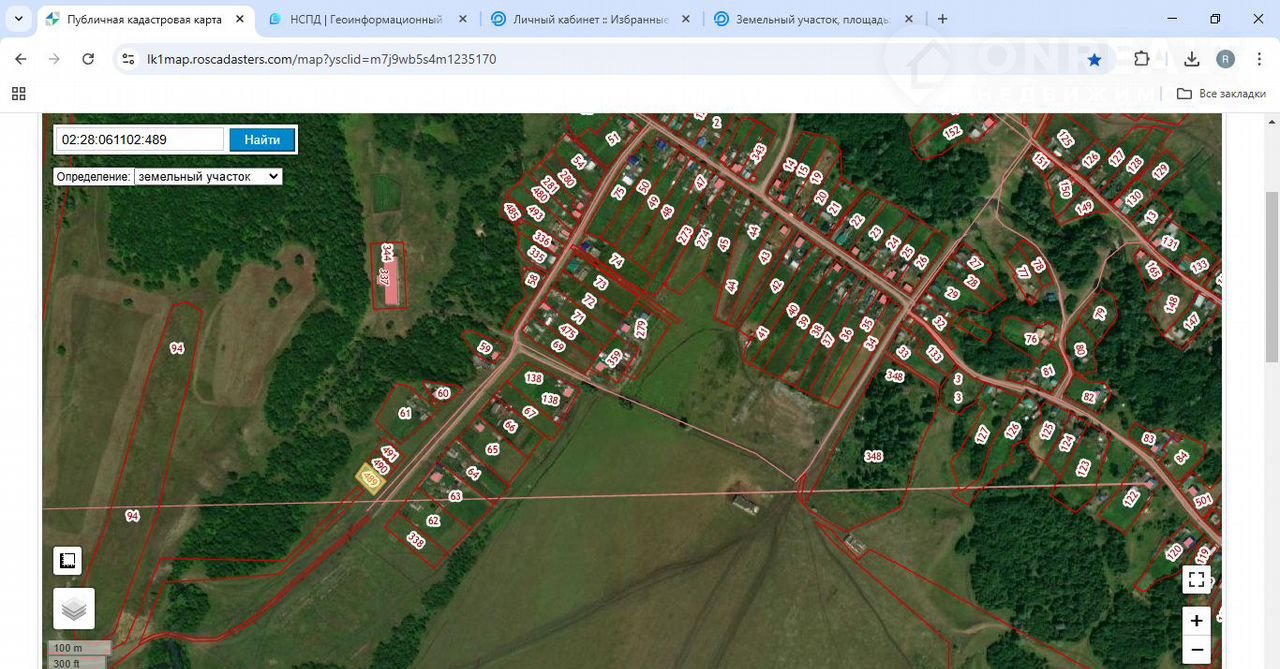Open the tab search chevron dropdown
Viewport: 1280px width, 669px height.
18,19
